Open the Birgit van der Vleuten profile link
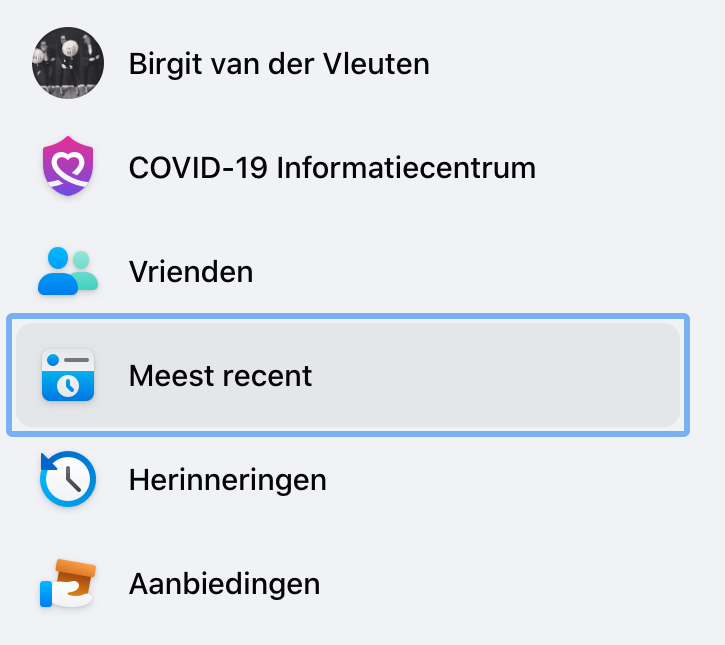 [x=279, y=64]
